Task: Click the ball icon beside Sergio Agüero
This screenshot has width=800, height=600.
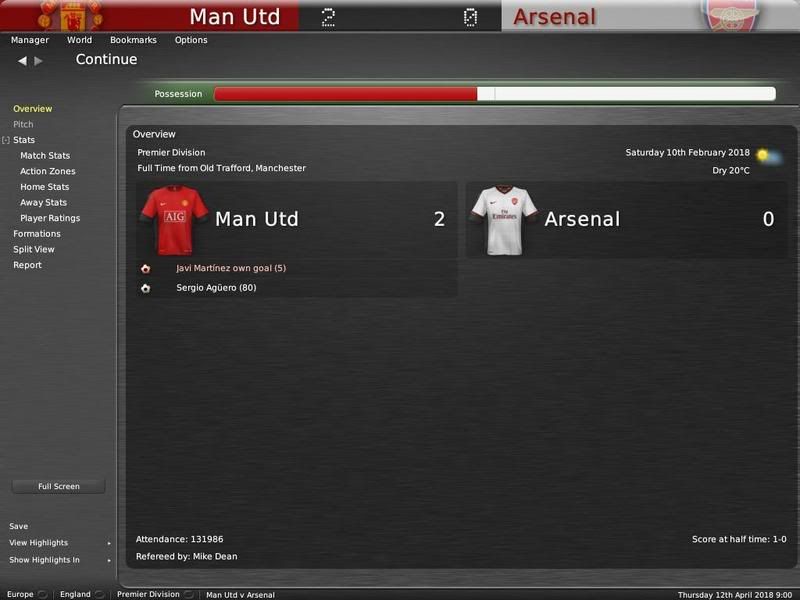Action: [x=145, y=288]
